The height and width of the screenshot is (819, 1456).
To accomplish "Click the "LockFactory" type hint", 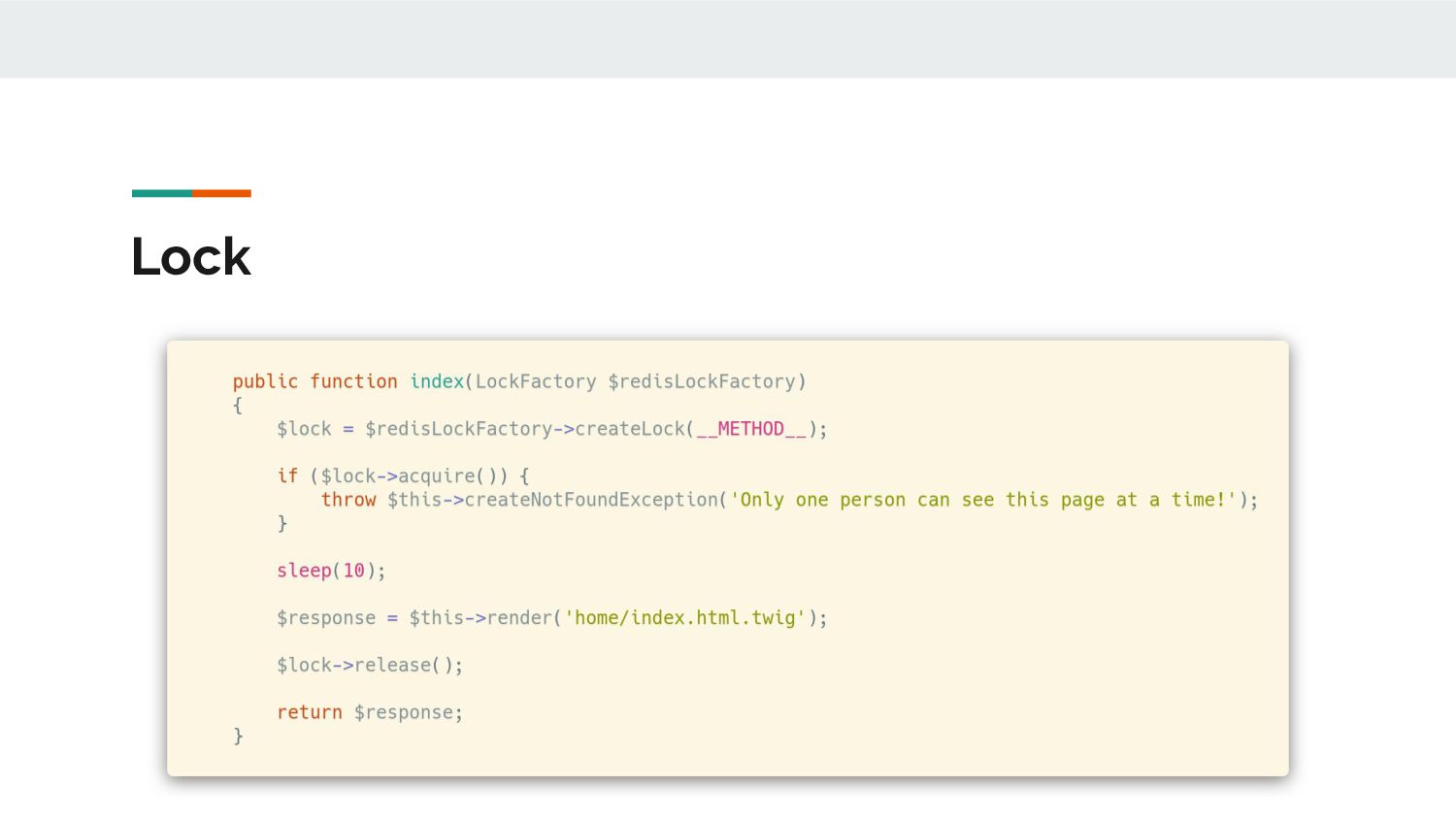I will [535, 381].
